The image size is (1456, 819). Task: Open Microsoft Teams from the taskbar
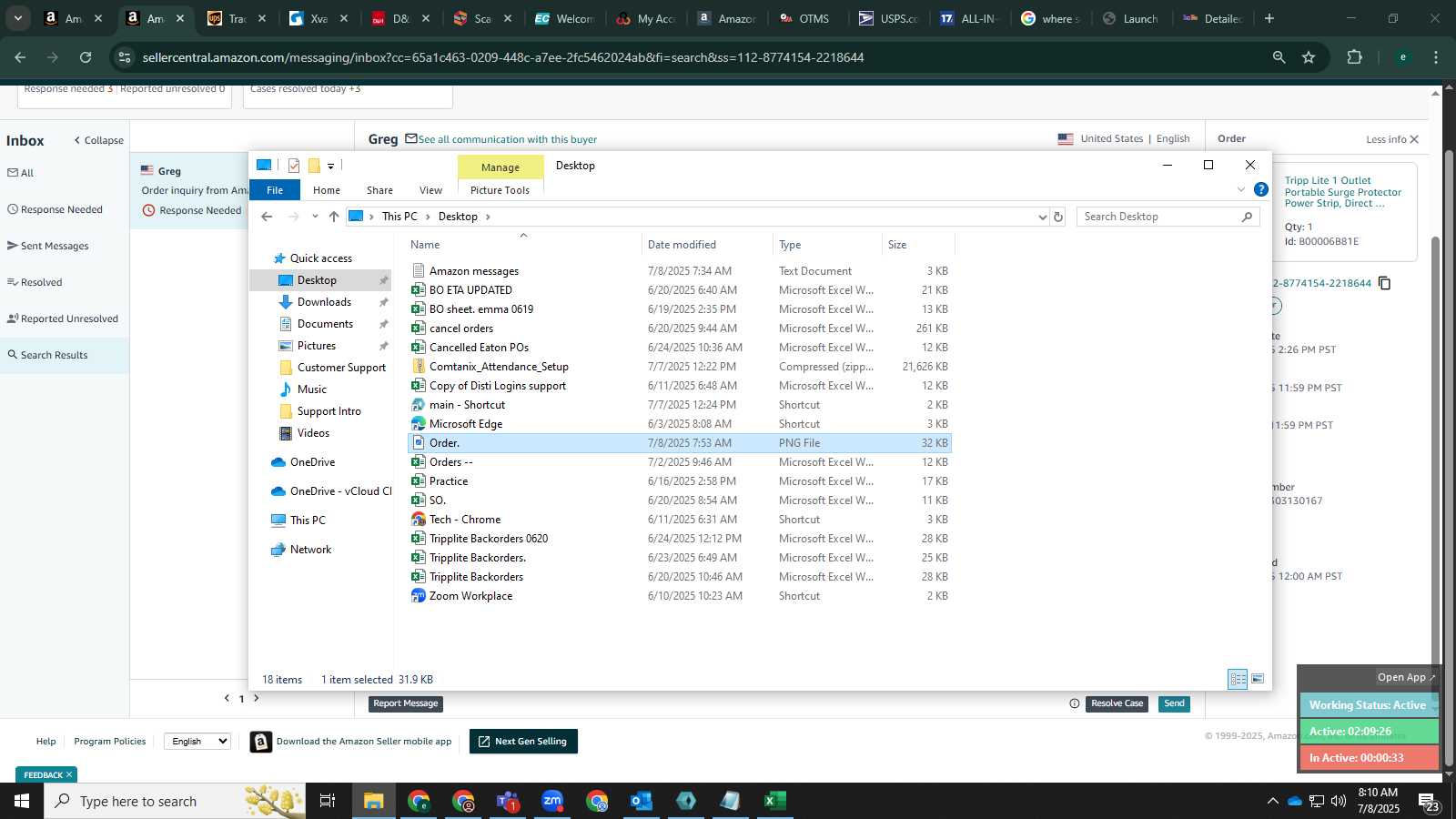508,801
